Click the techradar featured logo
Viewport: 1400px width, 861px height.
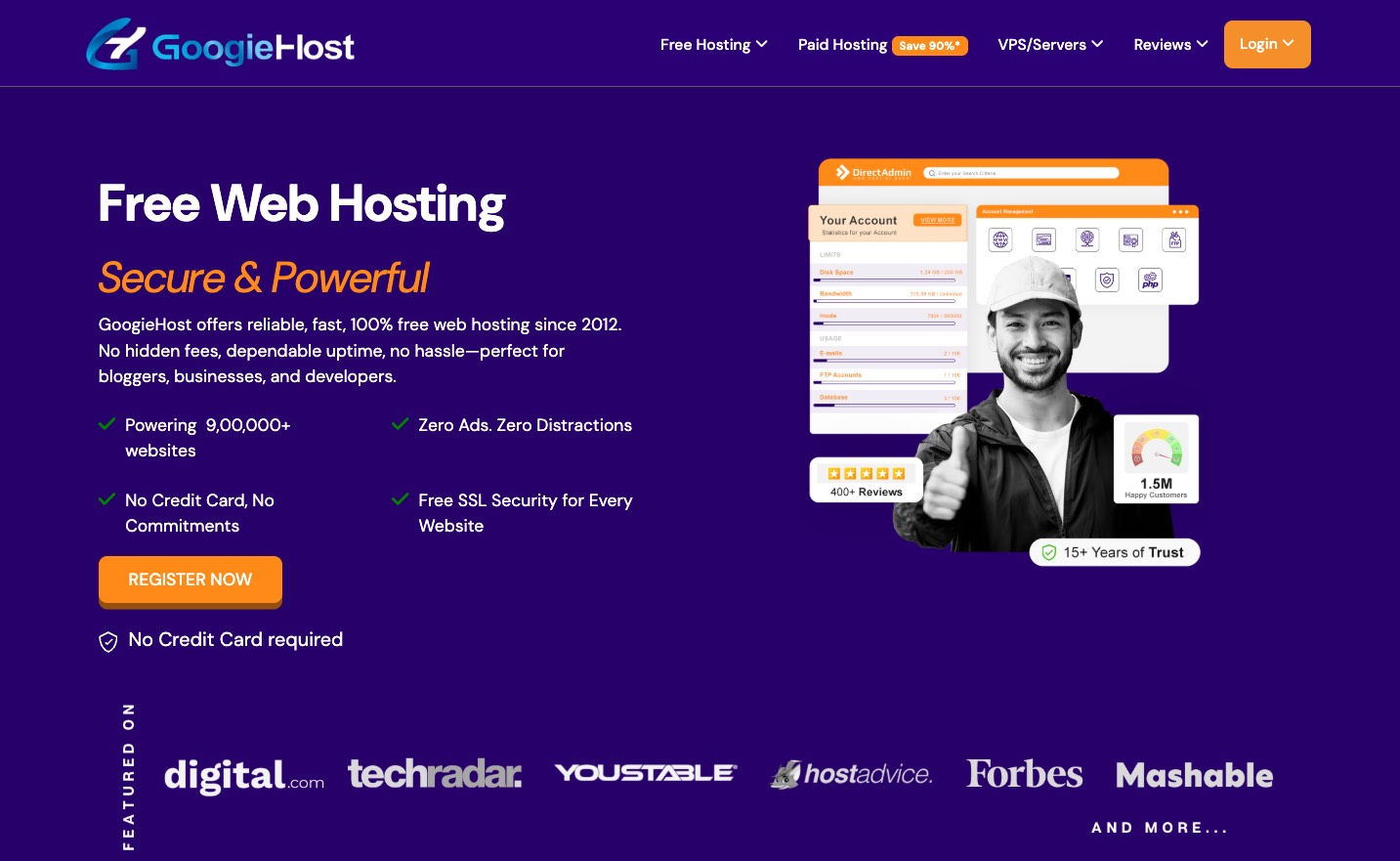435,774
